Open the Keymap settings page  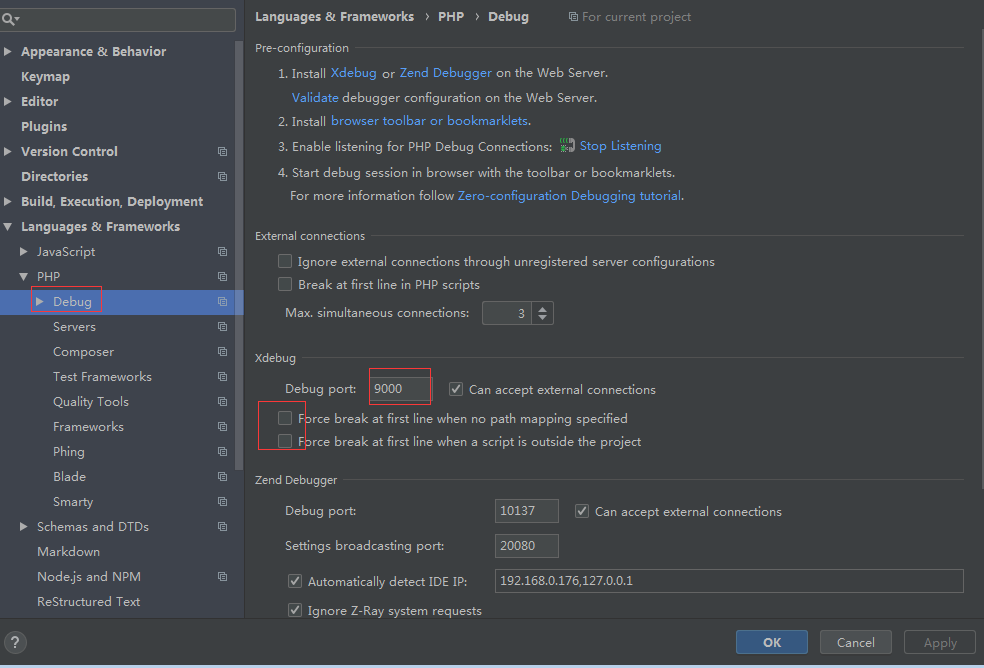click(x=45, y=77)
